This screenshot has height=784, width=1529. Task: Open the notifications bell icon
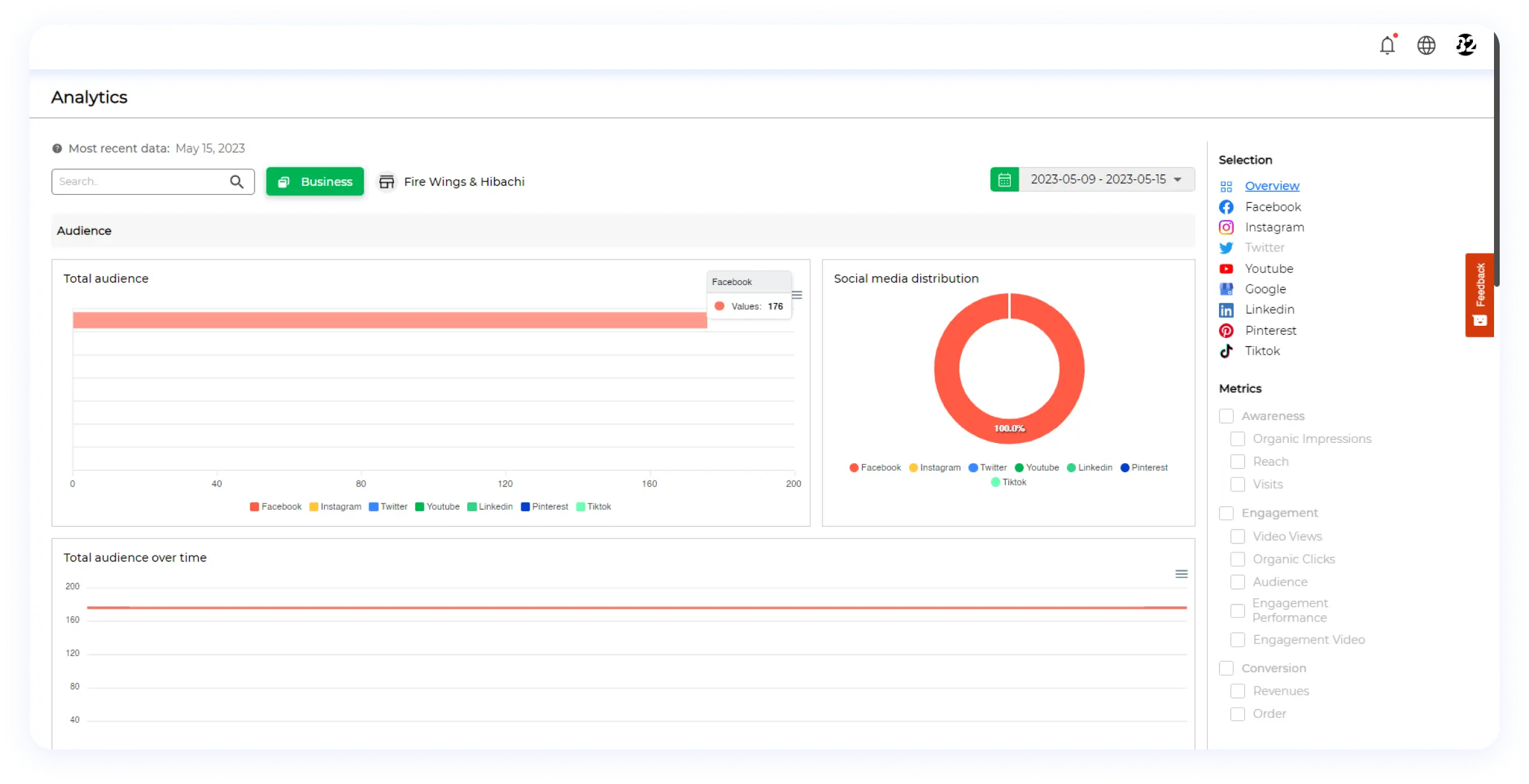click(x=1387, y=45)
